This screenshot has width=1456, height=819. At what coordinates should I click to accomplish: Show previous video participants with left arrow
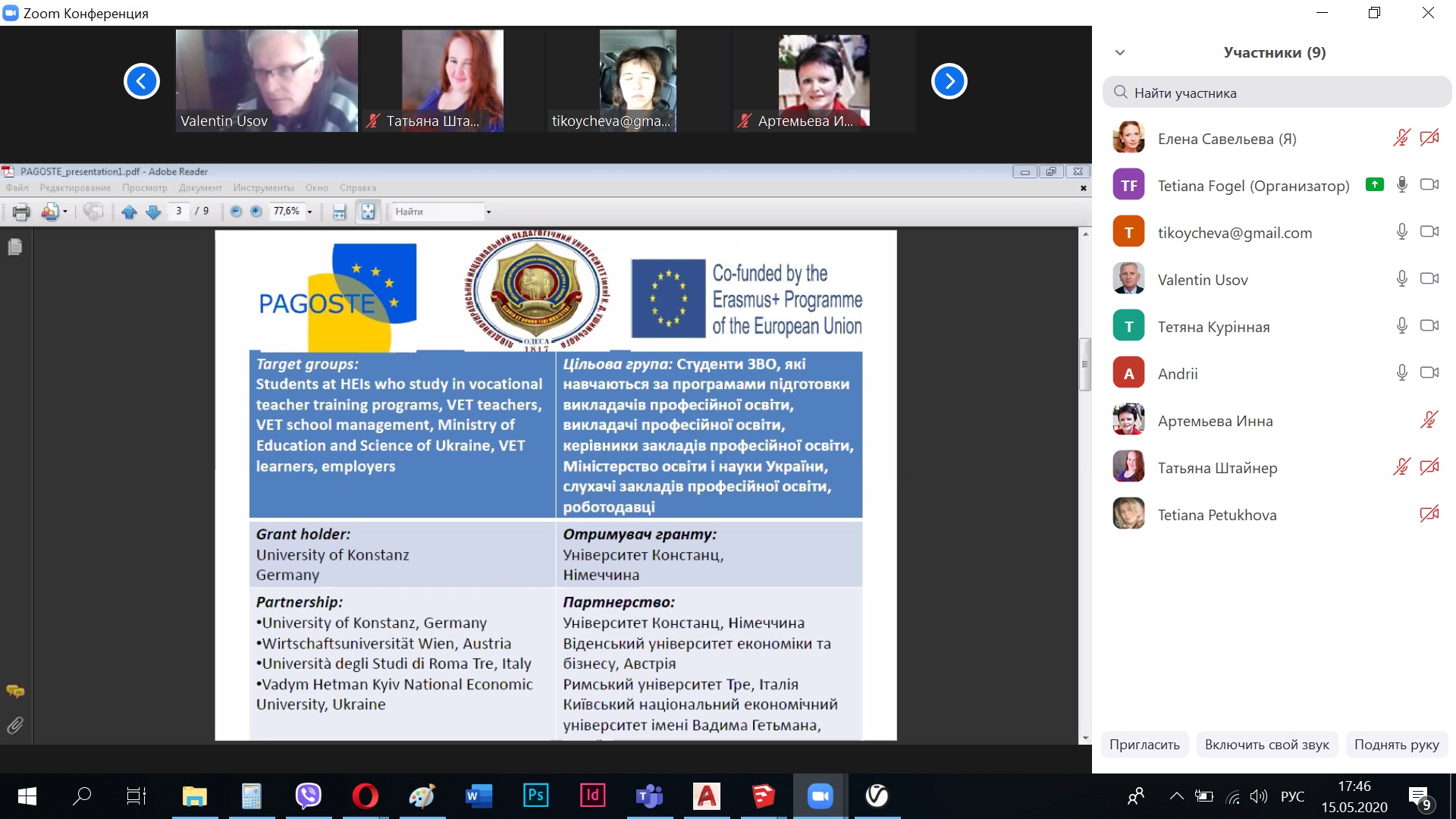(x=142, y=81)
